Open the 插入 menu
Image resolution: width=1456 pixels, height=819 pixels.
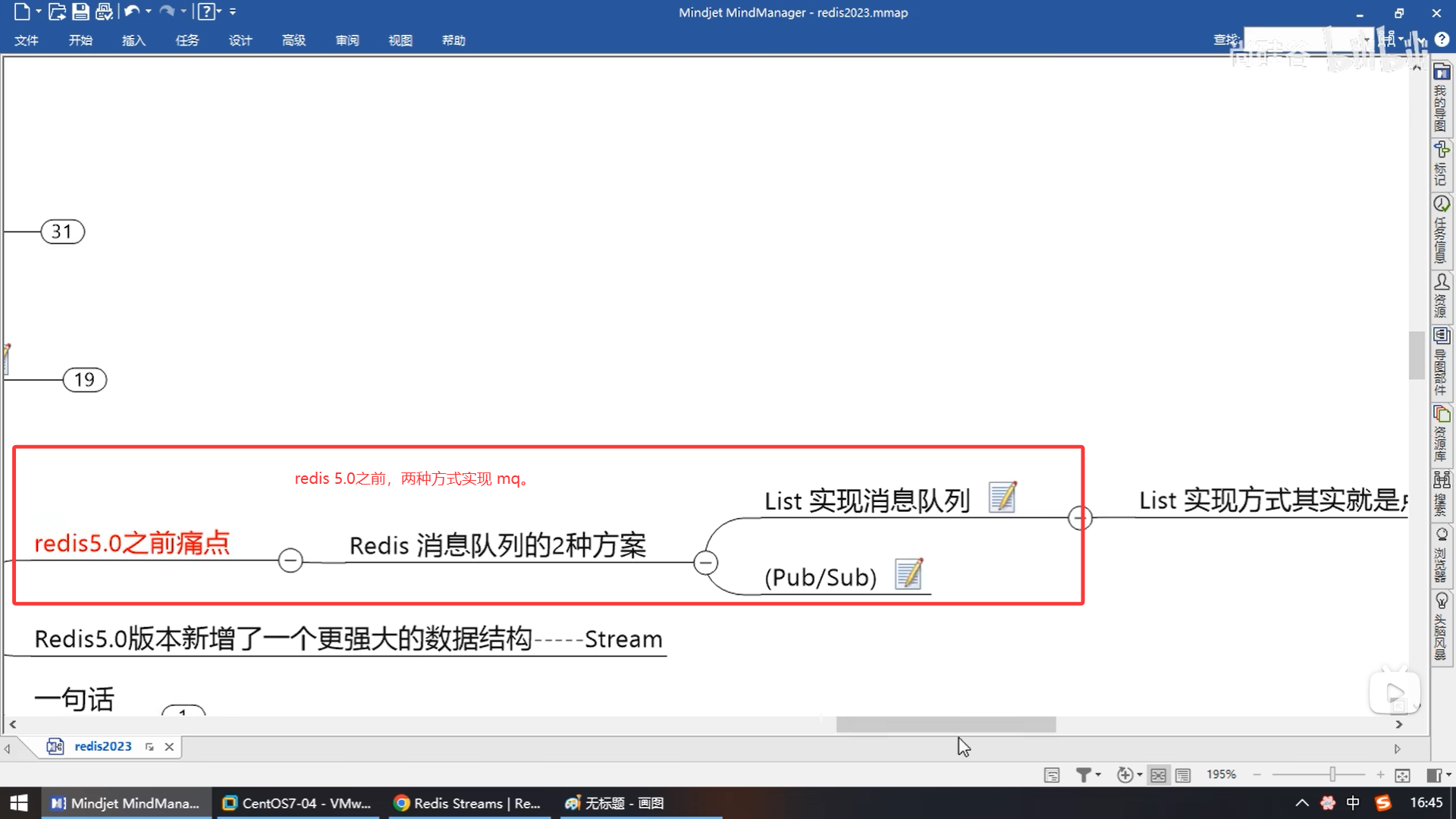[x=133, y=40]
